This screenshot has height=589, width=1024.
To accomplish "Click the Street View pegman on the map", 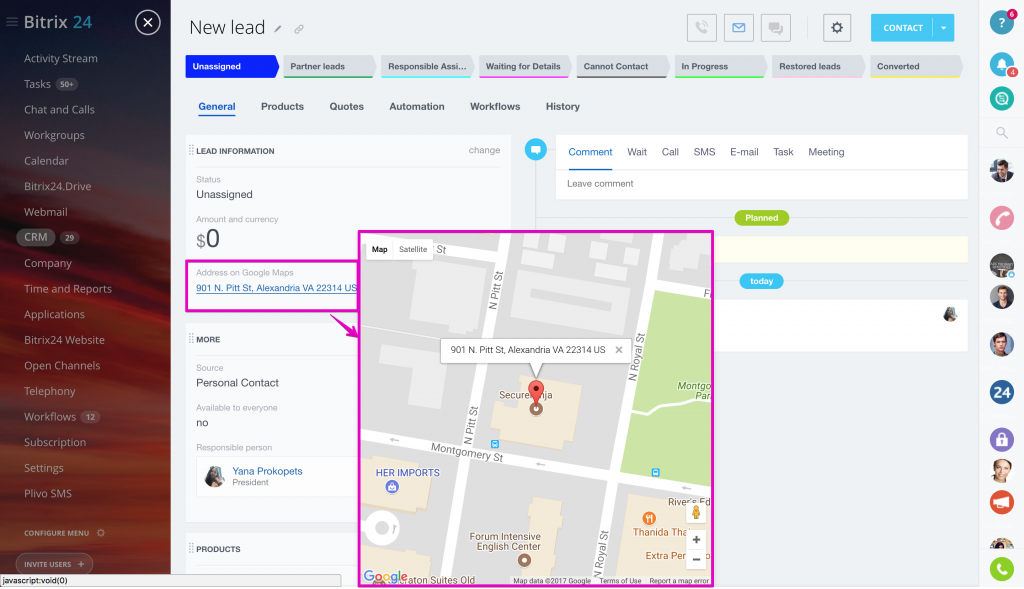I will point(696,513).
